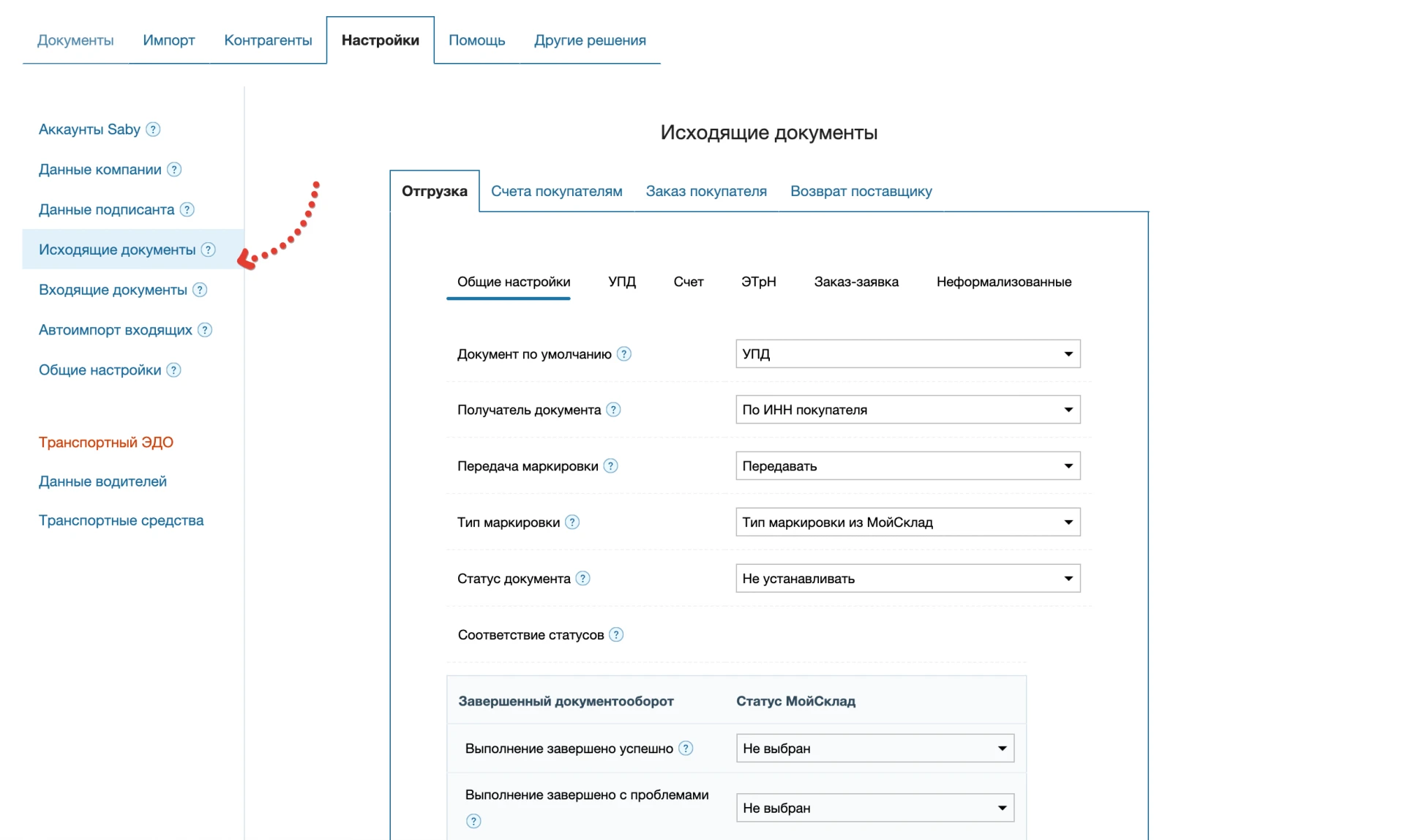Screen dimensions: 1405x840
Task: Open the Документ по умолчанию dropdown
Action: tap(907, 354)
